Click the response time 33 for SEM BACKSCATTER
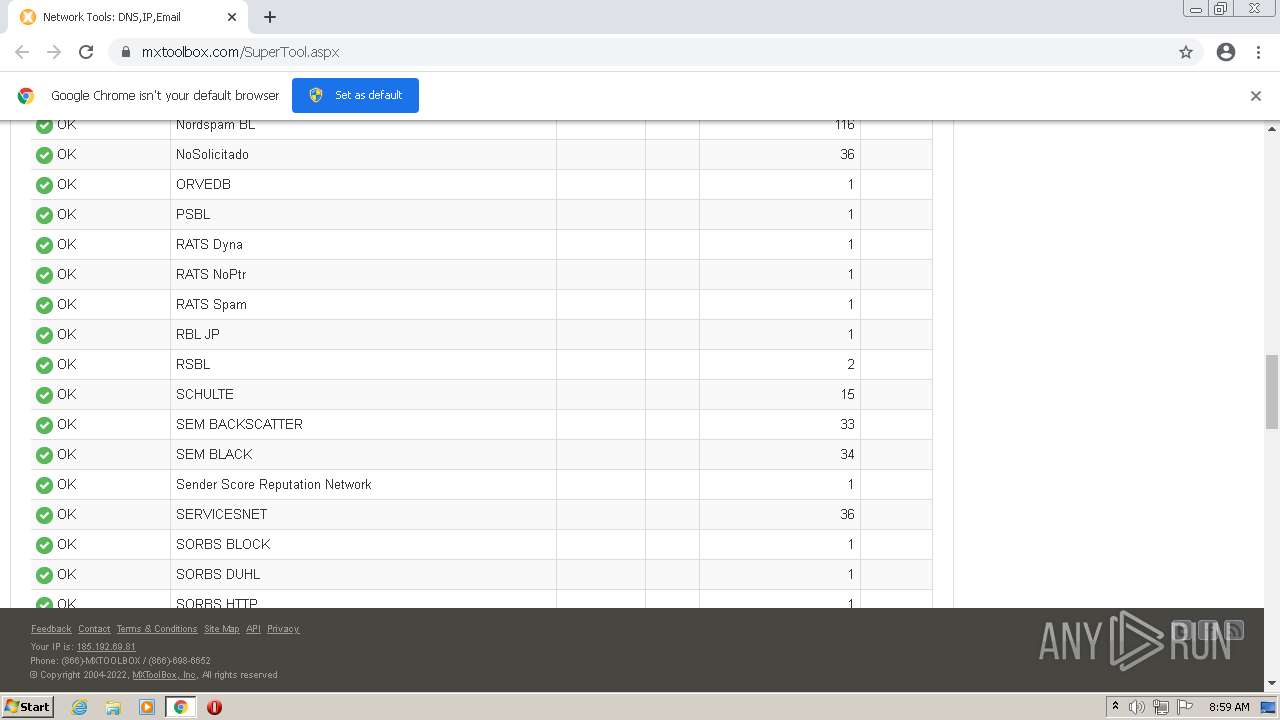The image size is (1280, 720). [847, 425]
